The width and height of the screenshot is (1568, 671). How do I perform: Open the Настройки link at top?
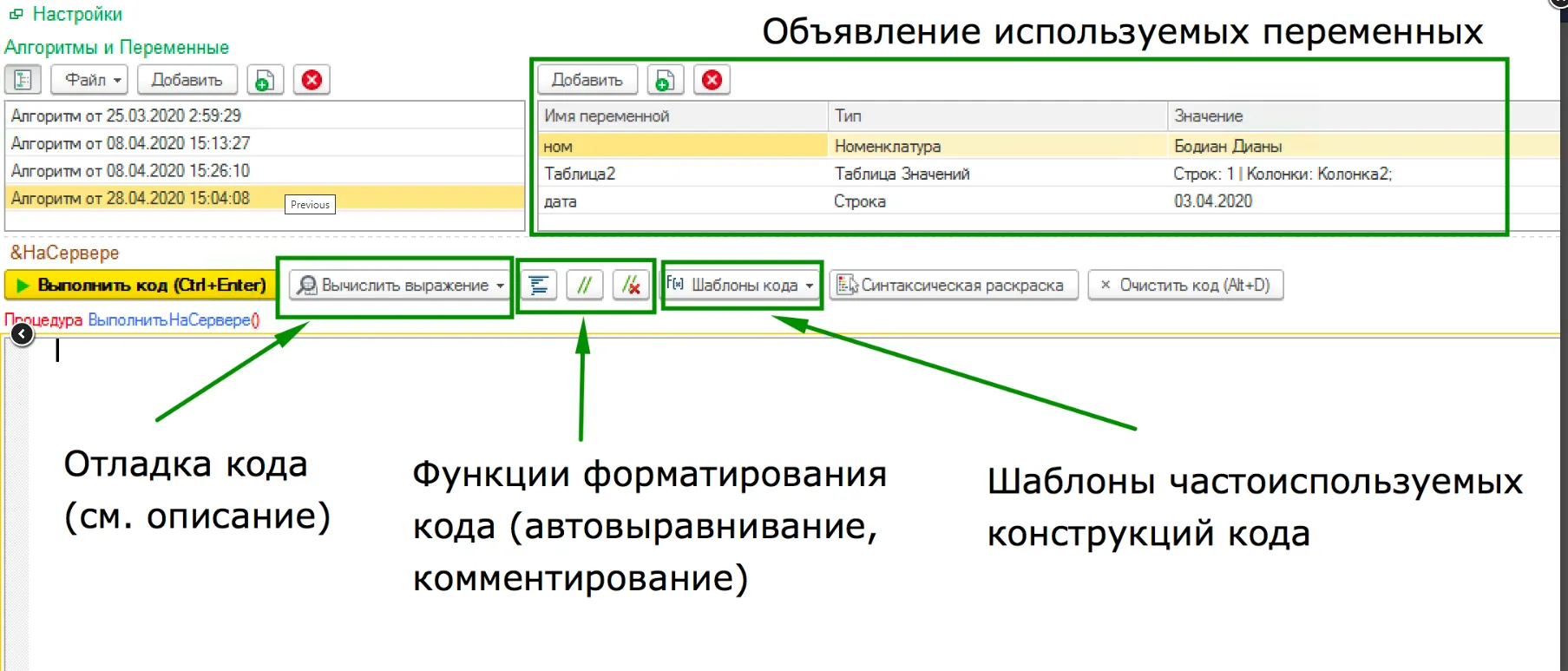pyautogui.click(x=76, y=14)
